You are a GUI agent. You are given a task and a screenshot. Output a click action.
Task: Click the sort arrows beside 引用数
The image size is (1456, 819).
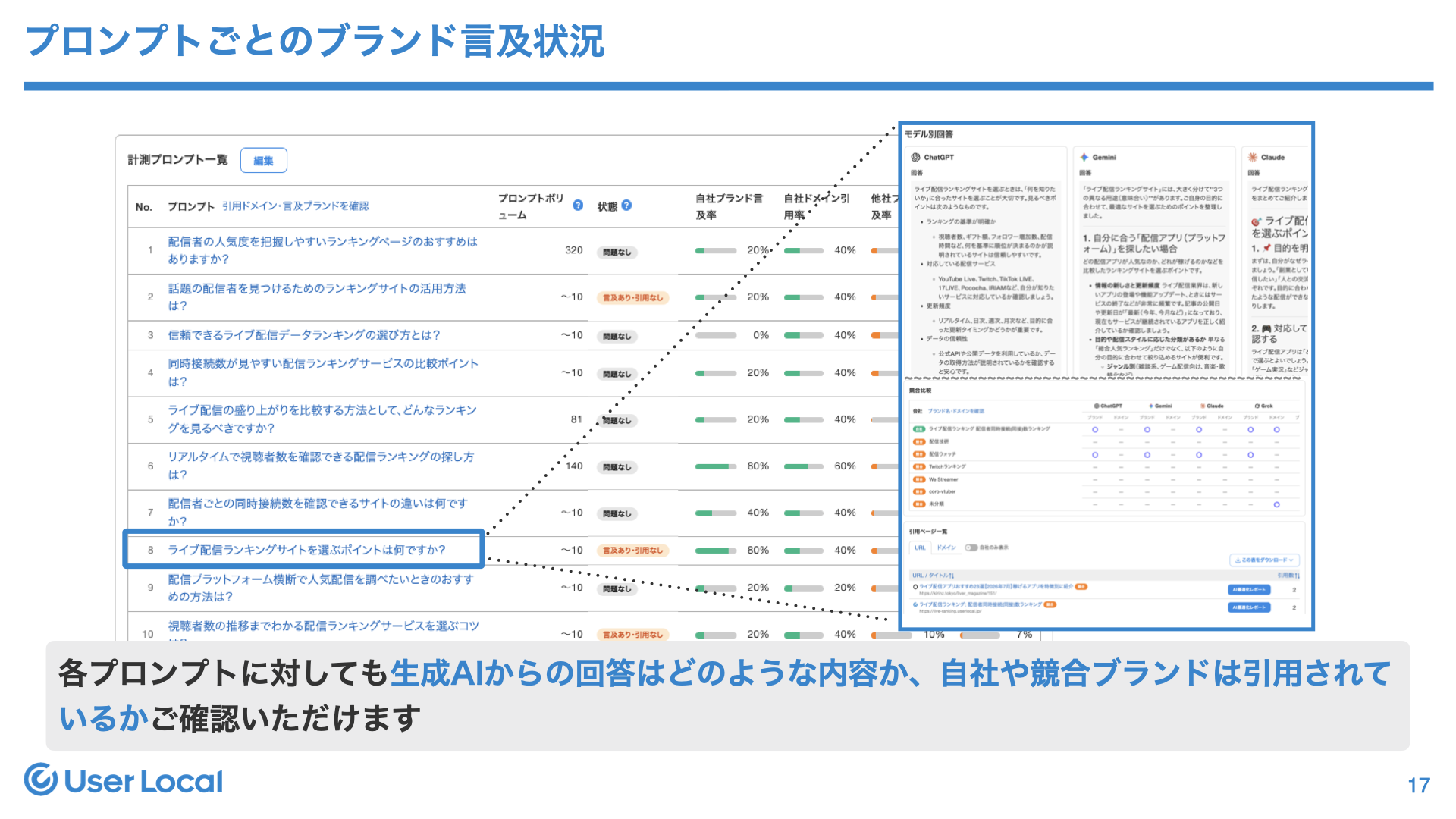click(1297, 576)
